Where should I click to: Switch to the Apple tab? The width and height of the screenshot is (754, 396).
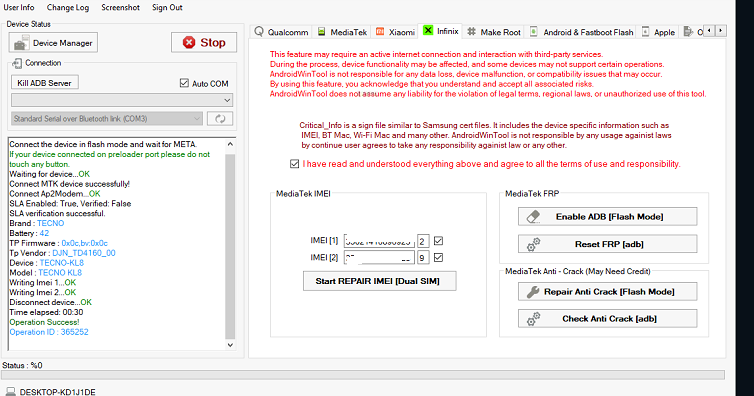click(x=658, y=32)
